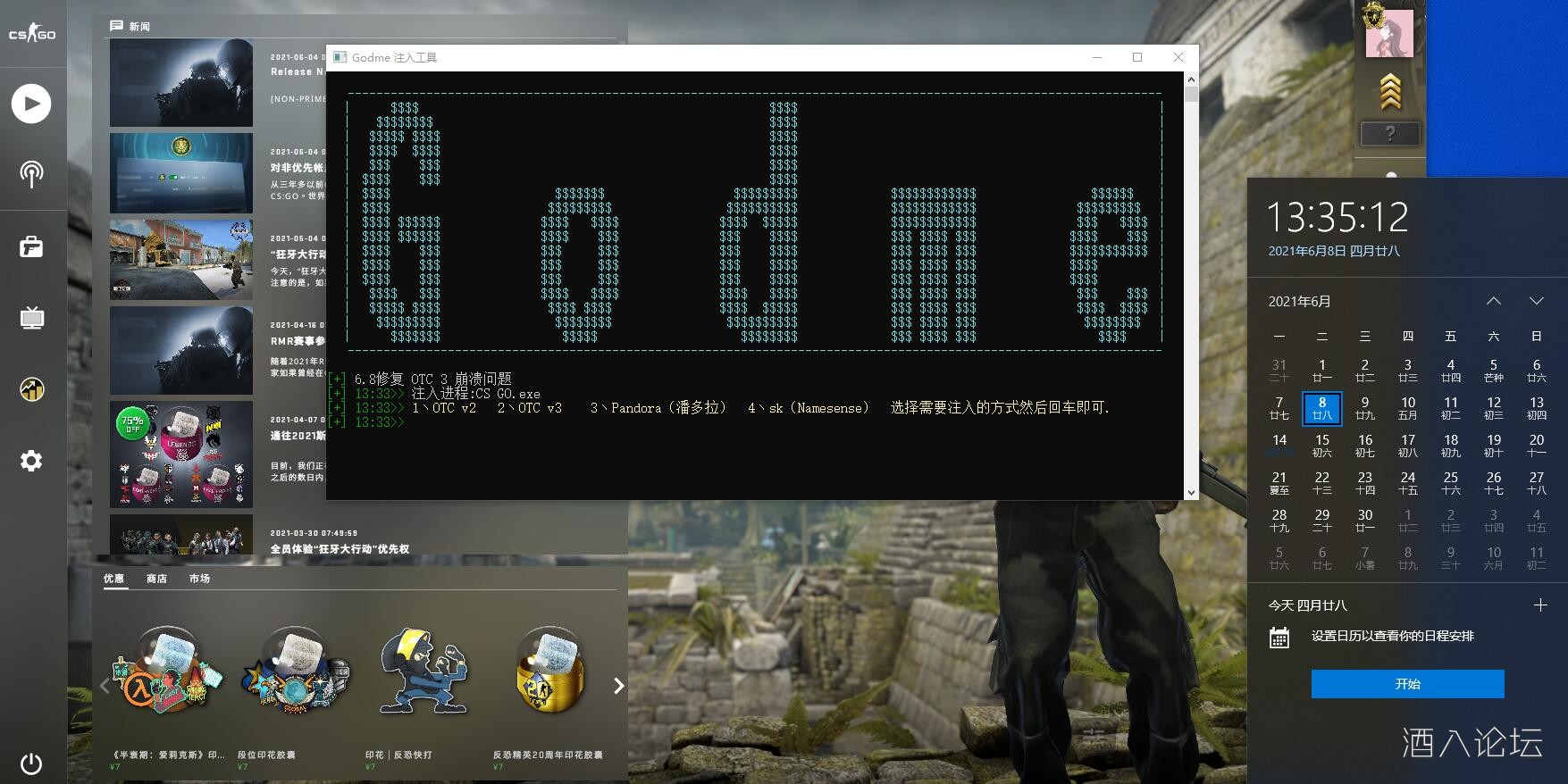Click Godme console scrollbar down arrow
This screenshot has width=1568, height=784.
(1191, 492)
